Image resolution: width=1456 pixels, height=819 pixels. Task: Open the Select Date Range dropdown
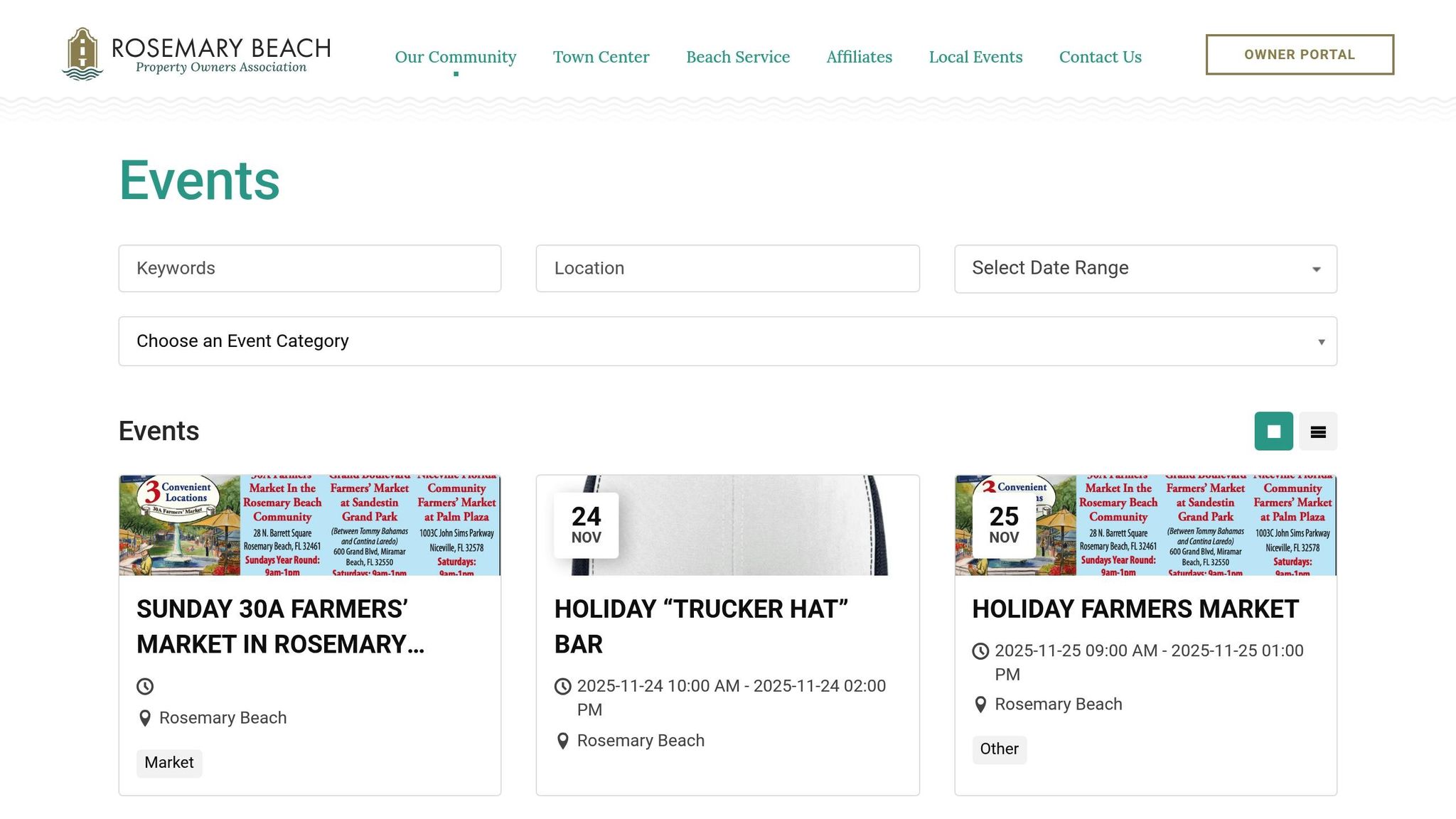[x=1145, y=269]
